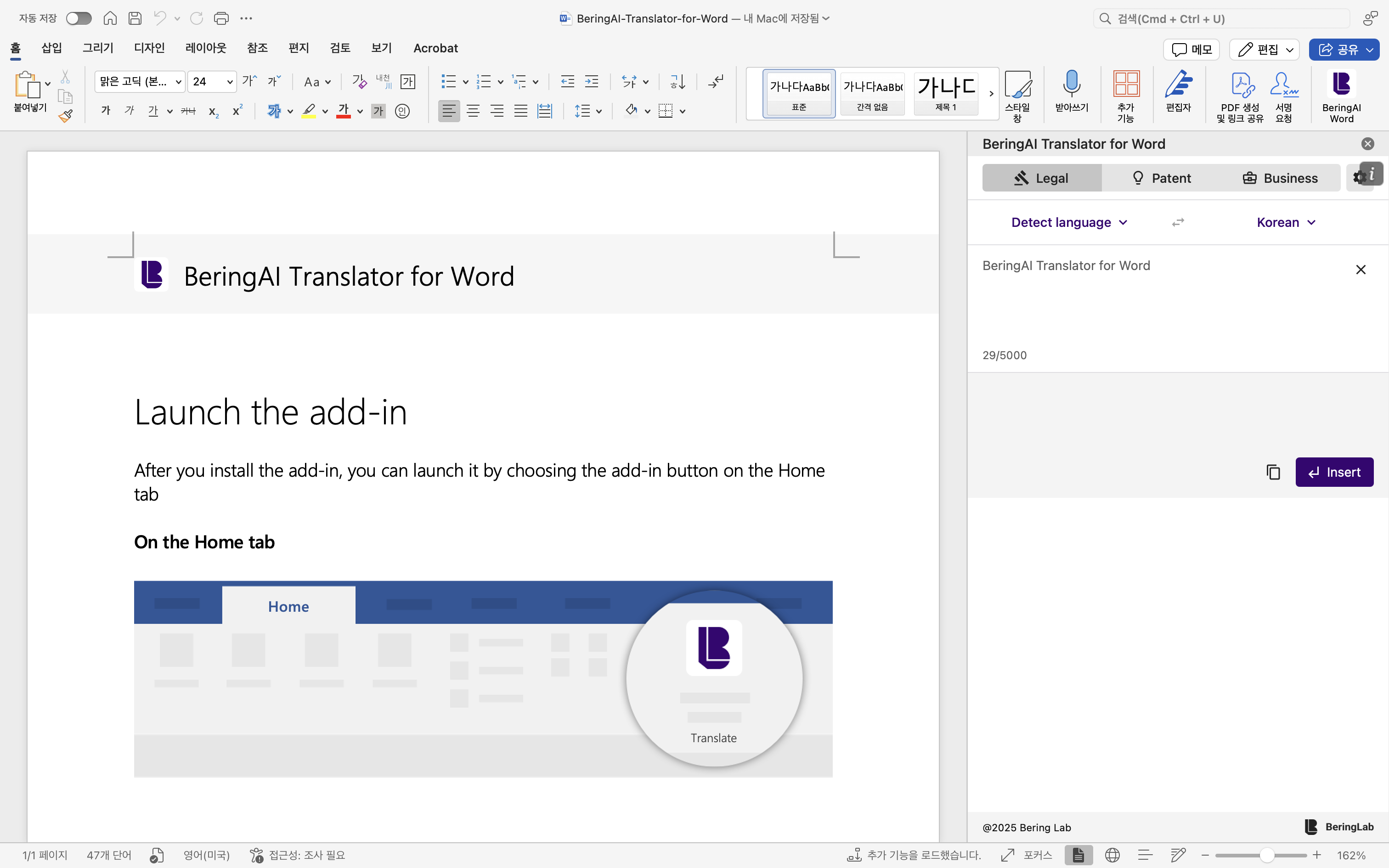Open the Styles Pane (스타일 창)
Image resolution: width=1389 pixels, height=868 pixels.
(1017, 96)
